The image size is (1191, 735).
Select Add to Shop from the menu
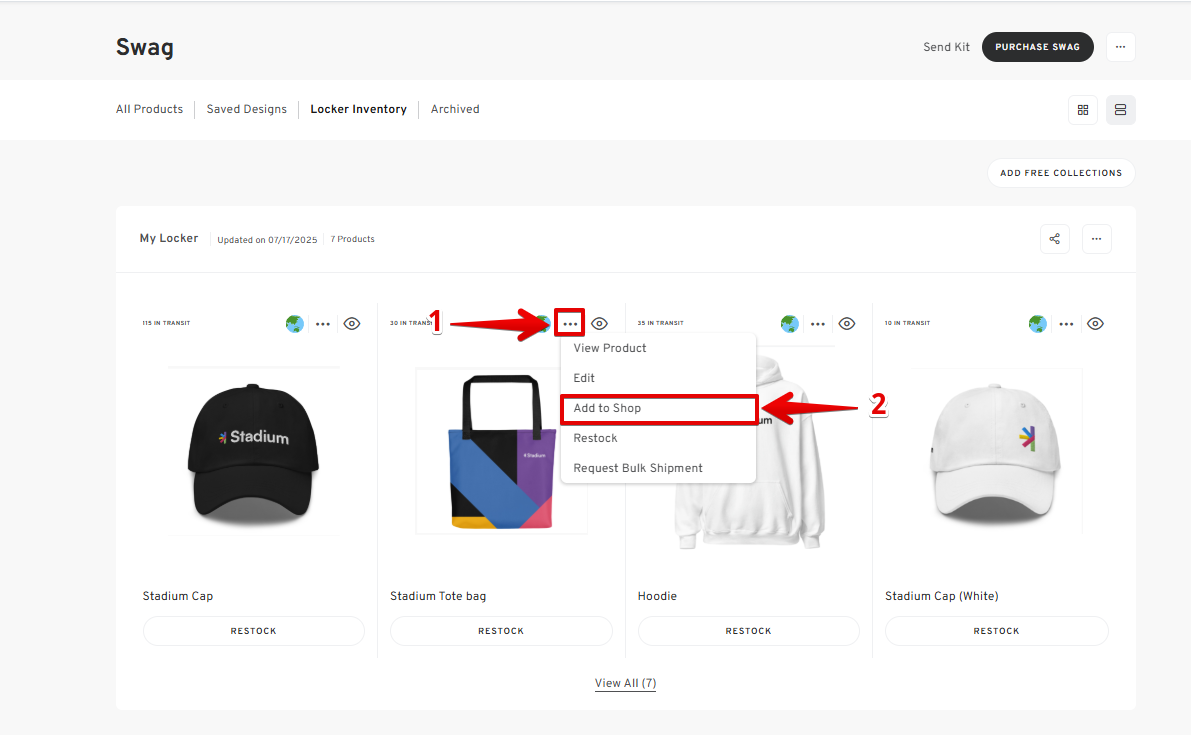point(659,408)
